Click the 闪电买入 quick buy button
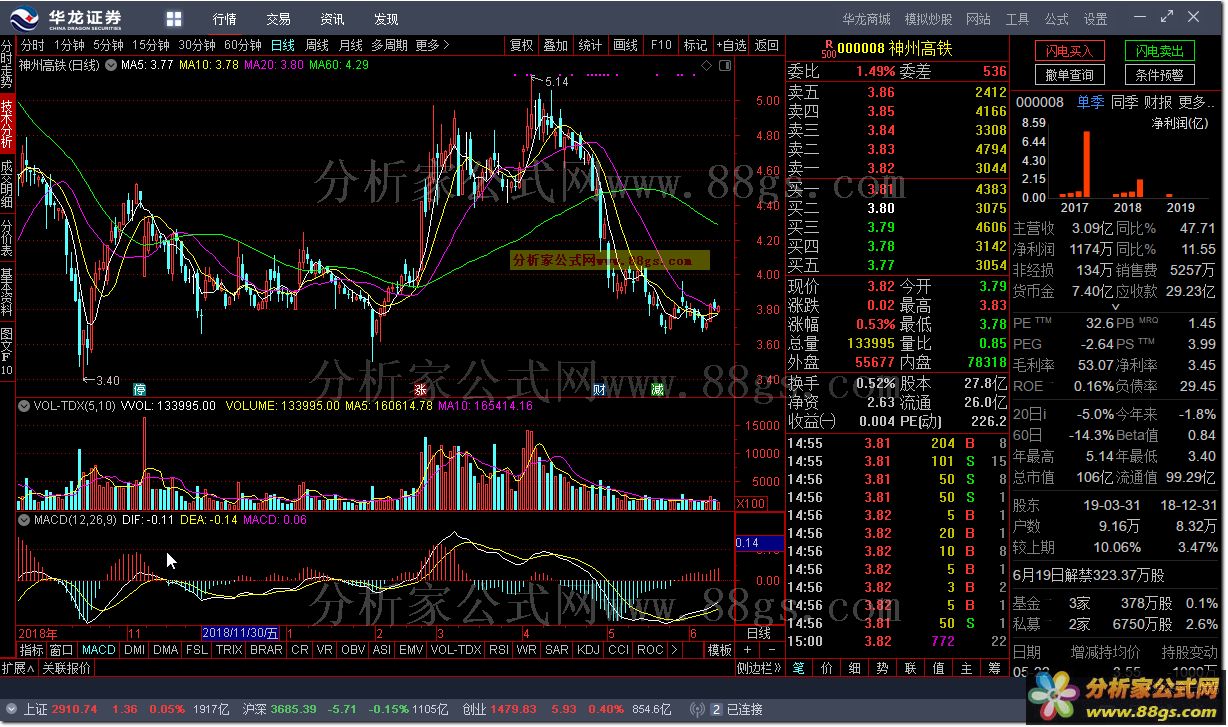1228x727 pixels. click(x=1070, y=51)
